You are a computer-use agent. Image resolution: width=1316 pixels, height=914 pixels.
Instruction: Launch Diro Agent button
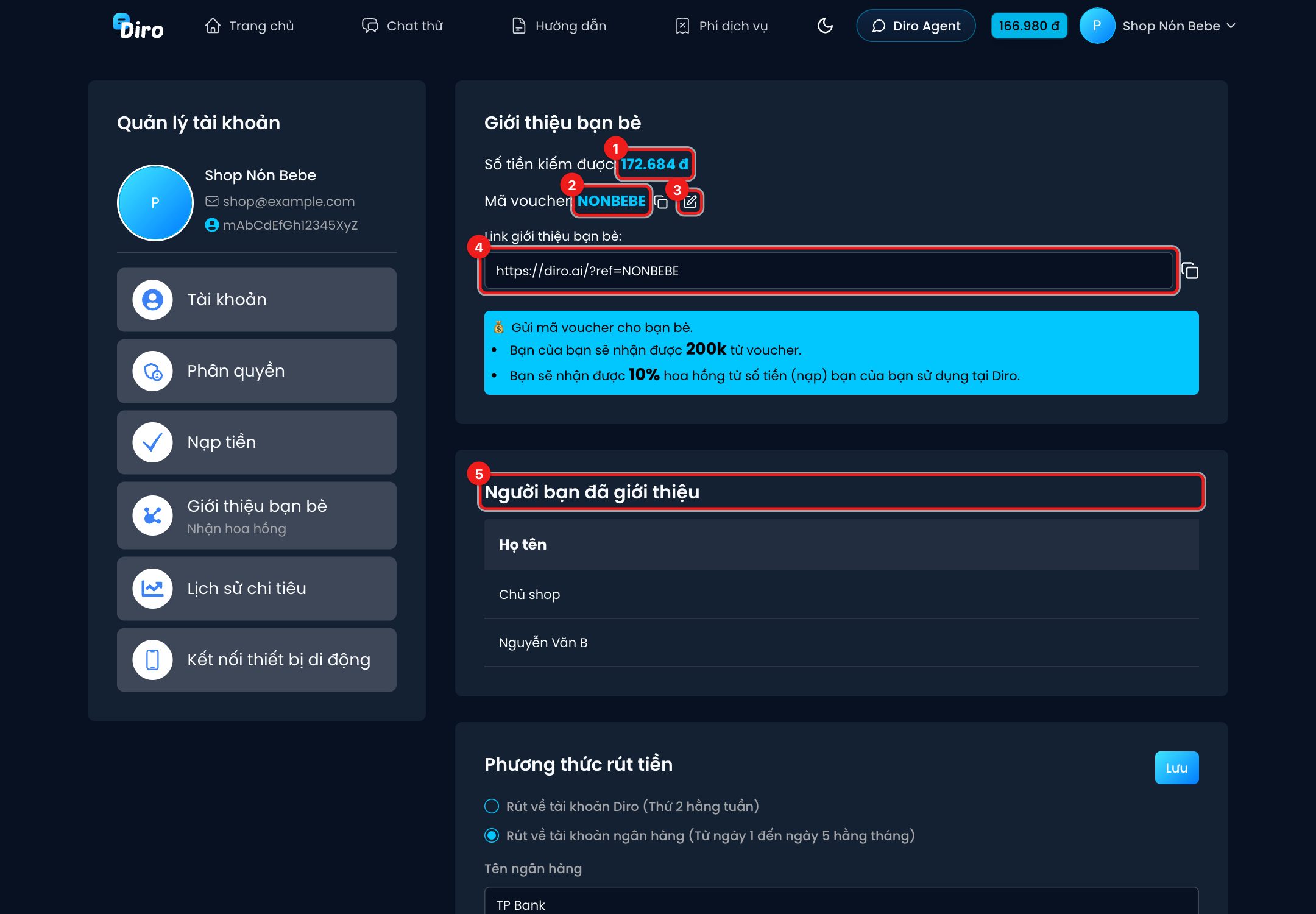point(916,26)
